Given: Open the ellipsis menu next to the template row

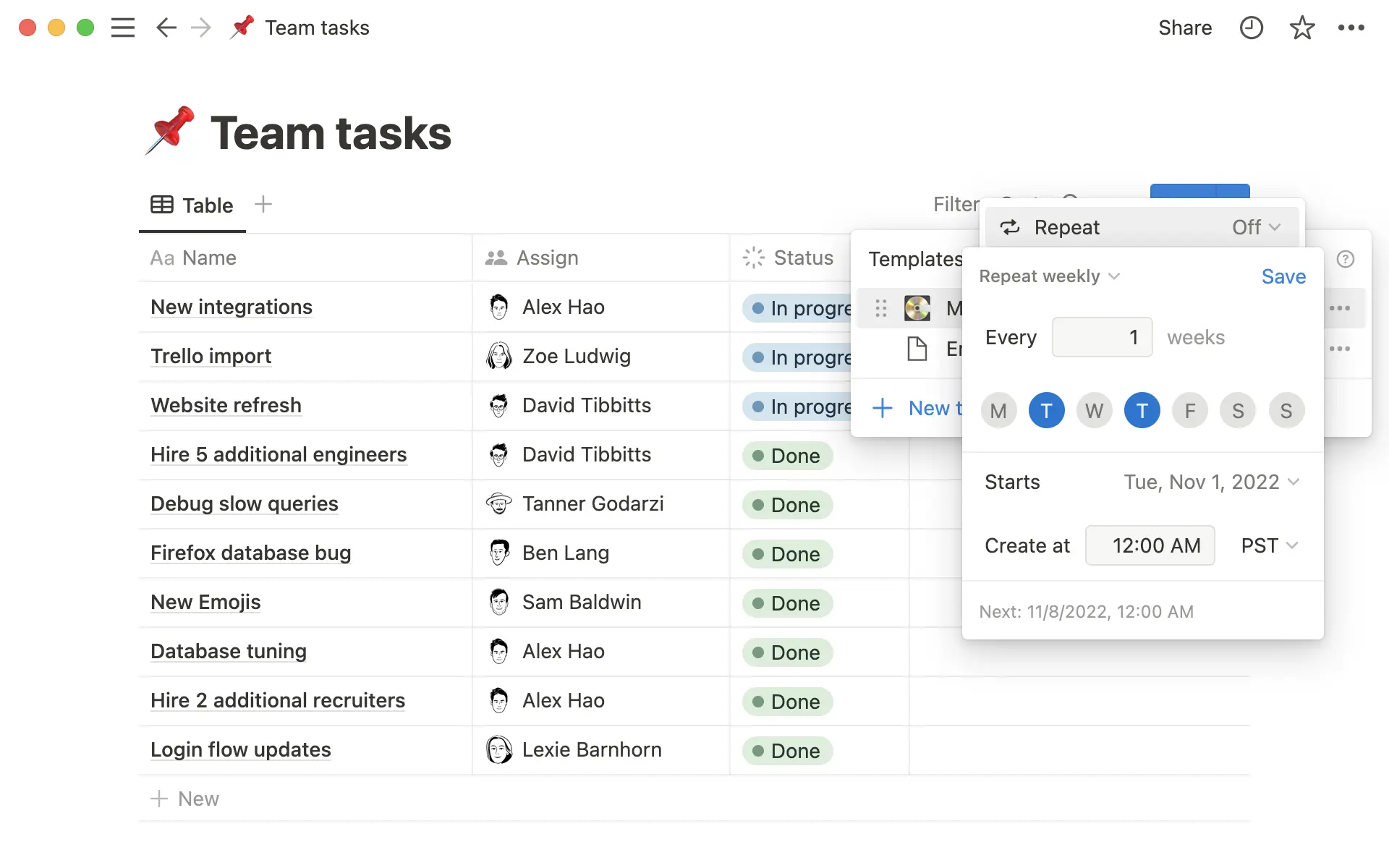Looking at the screenshot, I should [1341, 307].
